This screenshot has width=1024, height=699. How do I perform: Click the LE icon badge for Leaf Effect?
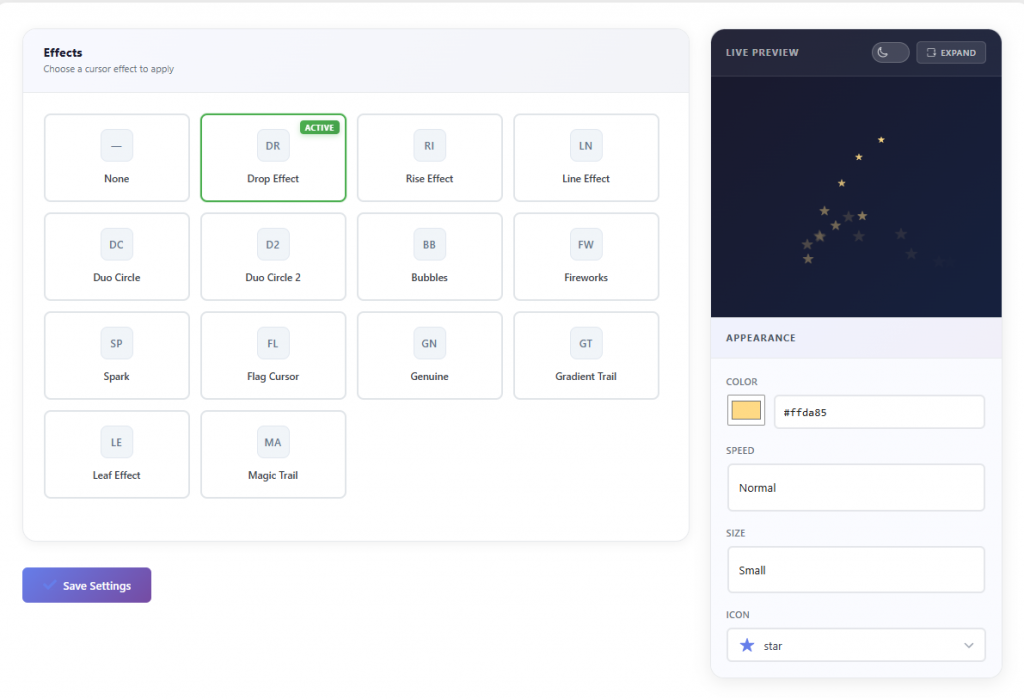tap(116, 442)
